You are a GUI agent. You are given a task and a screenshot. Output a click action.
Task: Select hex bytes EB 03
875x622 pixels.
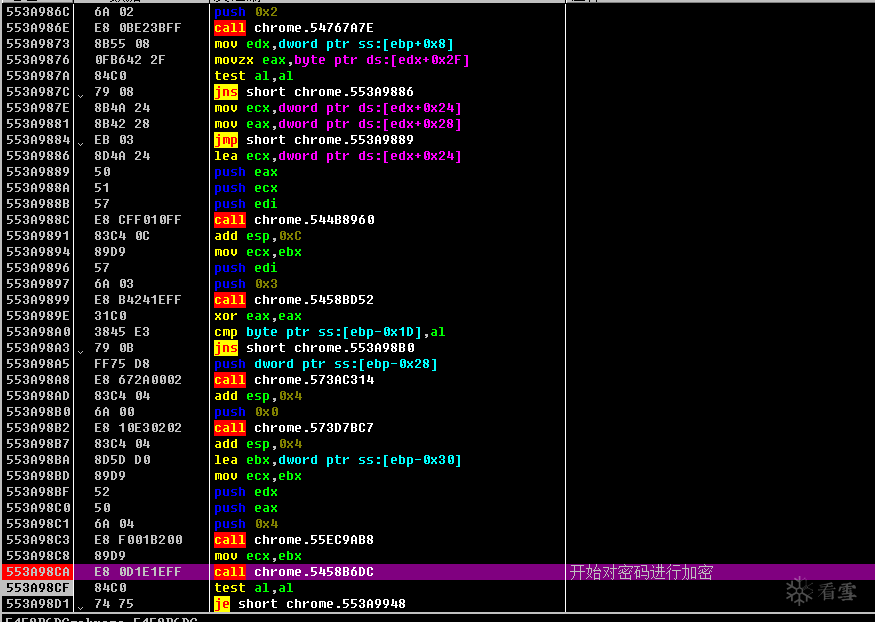coord(114,140)
